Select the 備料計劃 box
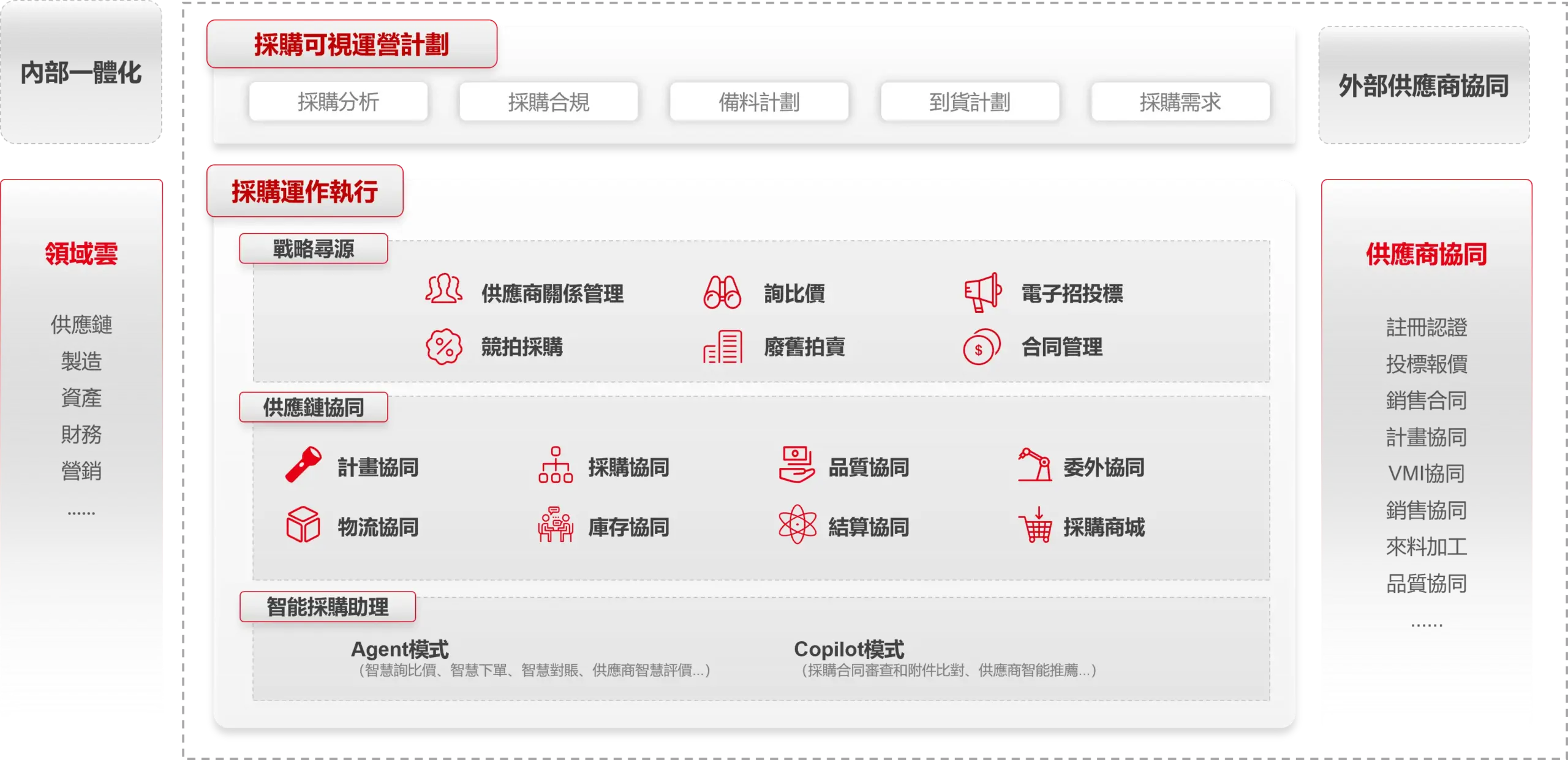The image size is (1568, 760). click(x=759, y=102)
